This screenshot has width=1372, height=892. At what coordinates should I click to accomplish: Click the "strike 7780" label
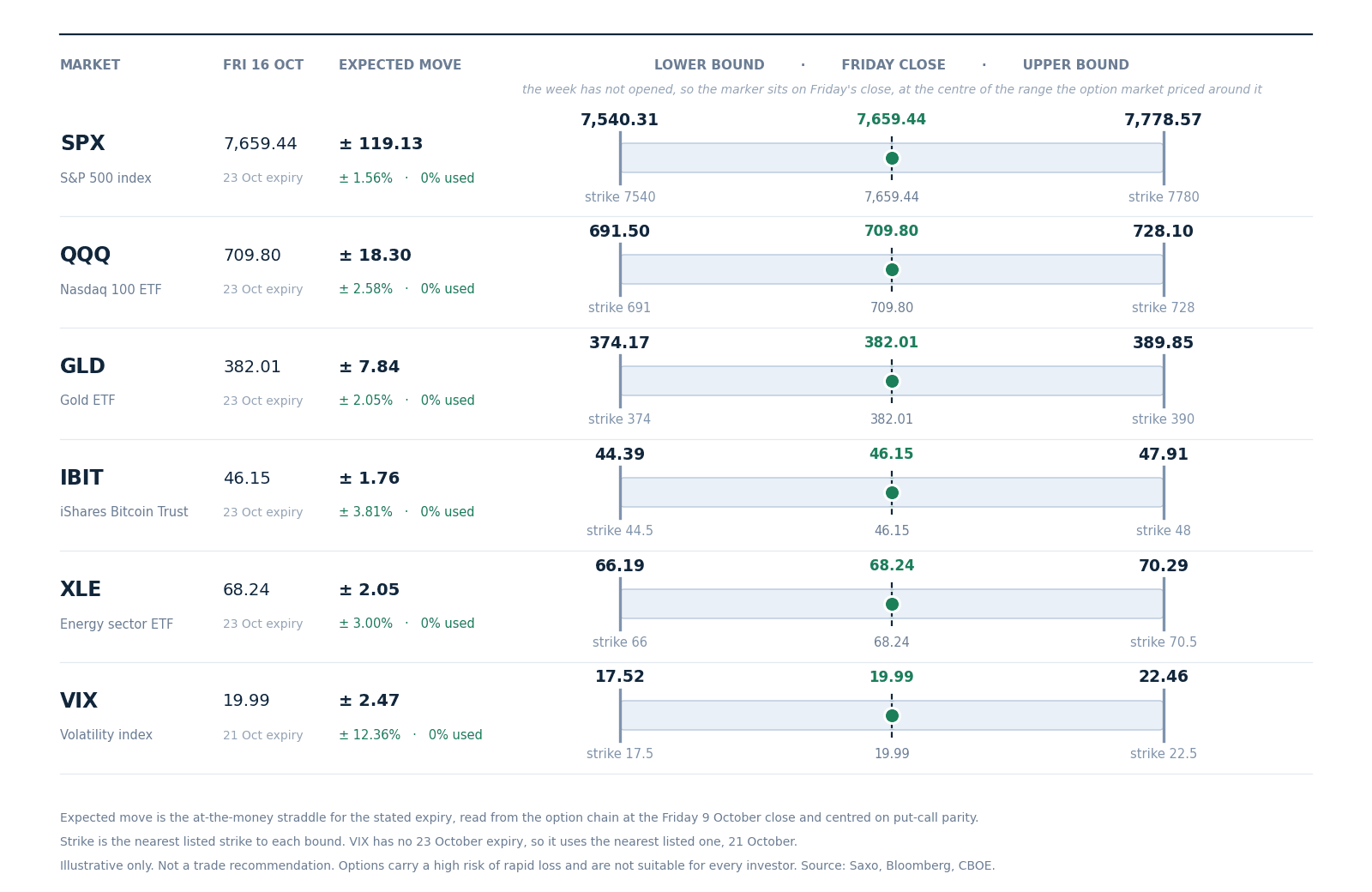point(1164,197)
